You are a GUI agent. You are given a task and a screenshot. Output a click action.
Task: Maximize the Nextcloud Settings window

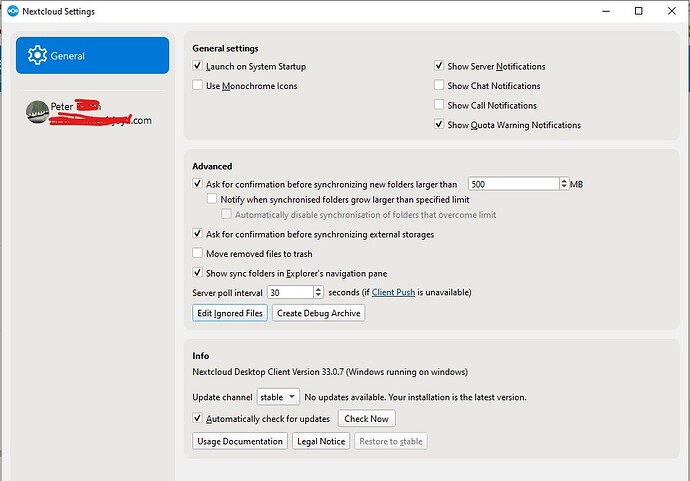tap(639, 11)
